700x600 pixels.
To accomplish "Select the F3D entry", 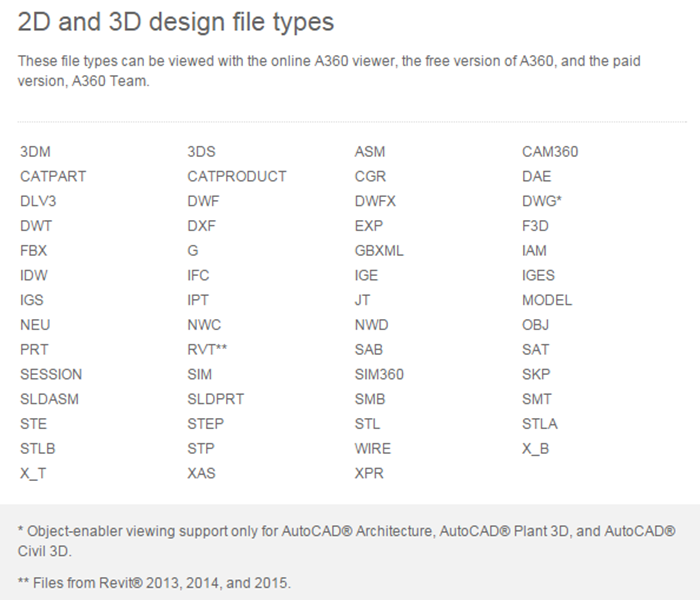I will pyautogui.click(x=535, y=226).
